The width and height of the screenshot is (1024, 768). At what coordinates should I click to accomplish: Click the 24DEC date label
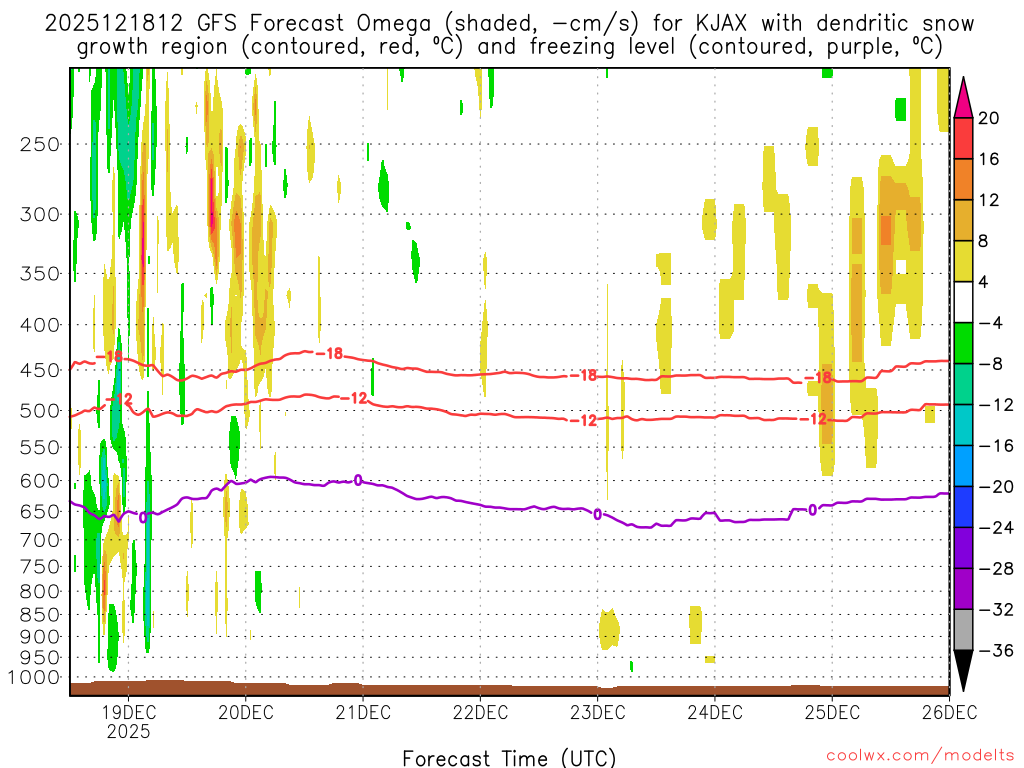click(714, 712)
